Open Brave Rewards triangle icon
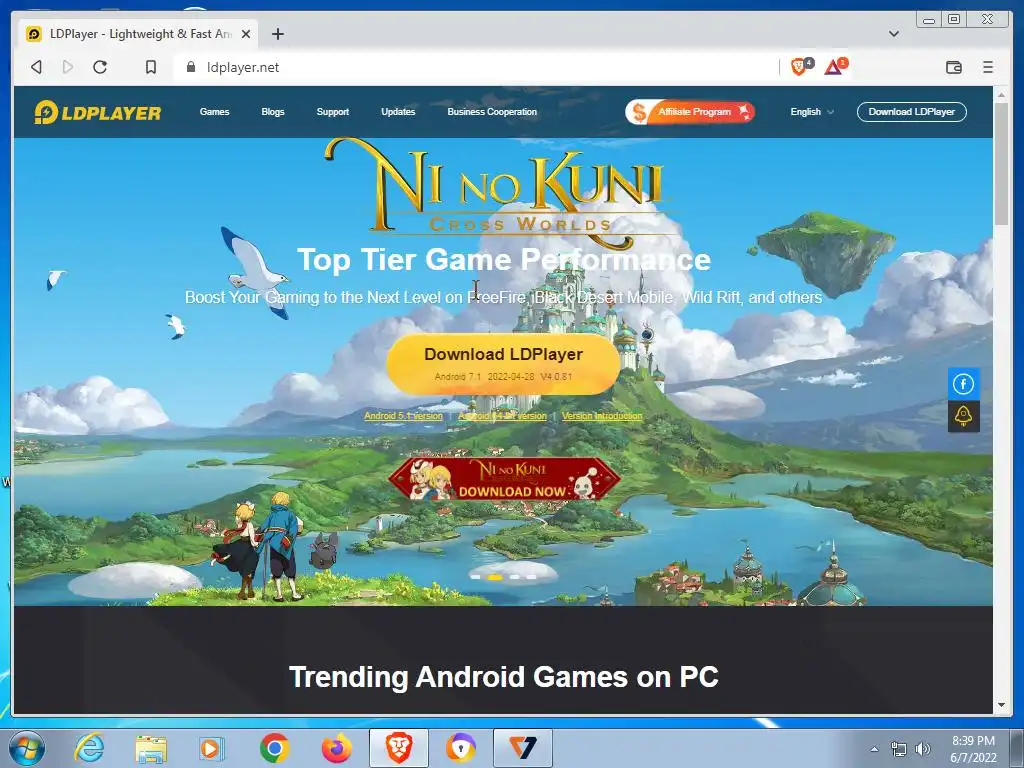The image size is (1024, 768). point(835,66)
